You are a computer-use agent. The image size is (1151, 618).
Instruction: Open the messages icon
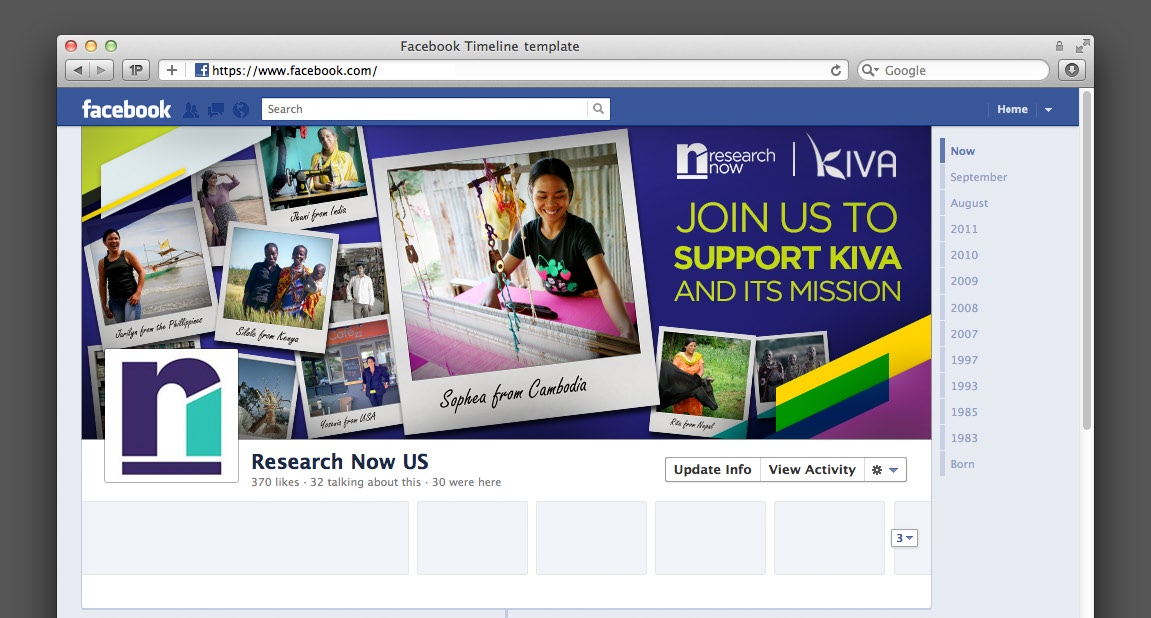point(215,110)
